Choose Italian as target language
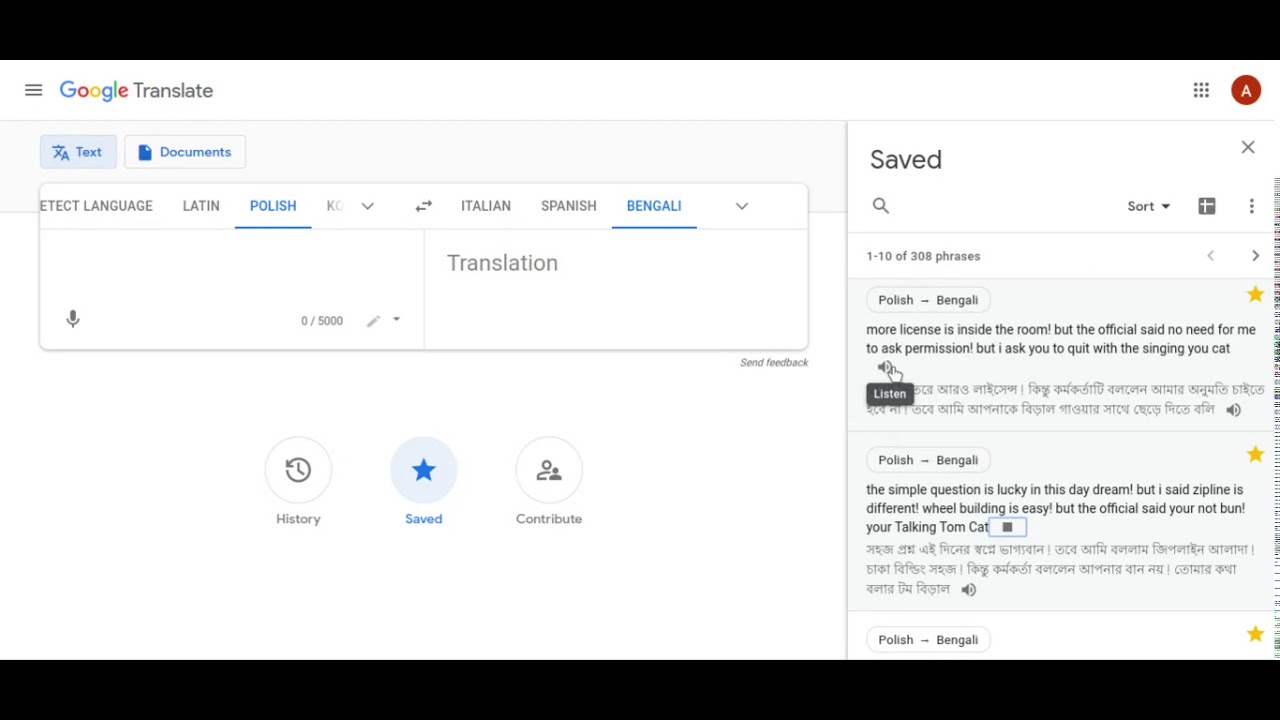Screen dimensions: 1280x720 486,206
